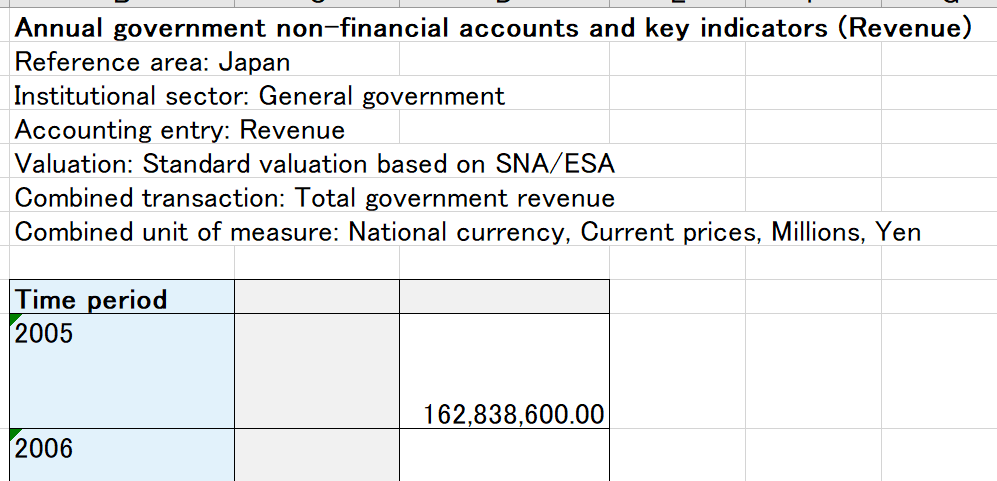Viewport: 997px width, 481px height.
Task: Click the Accounting entry: Revenue cell
Action: point(180,130)
